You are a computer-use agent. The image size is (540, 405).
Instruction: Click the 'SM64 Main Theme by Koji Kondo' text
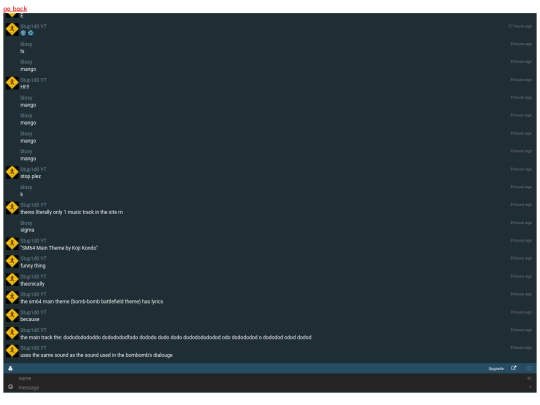point(59,248)
